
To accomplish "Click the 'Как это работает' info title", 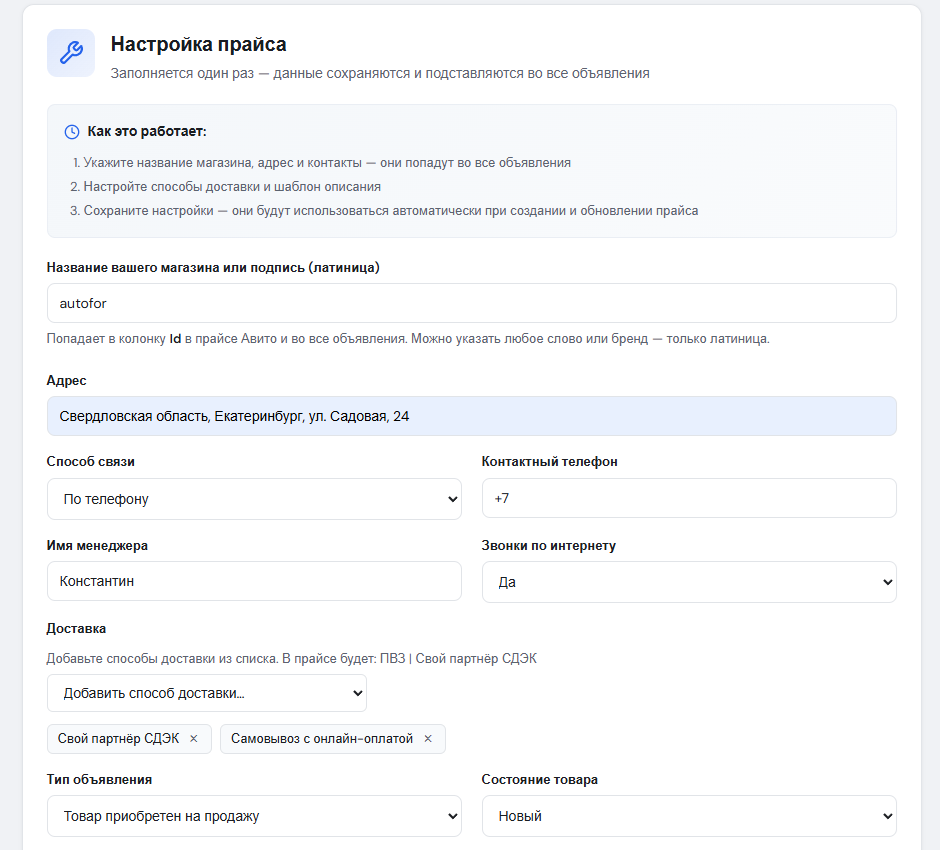I will pos(147,132).
